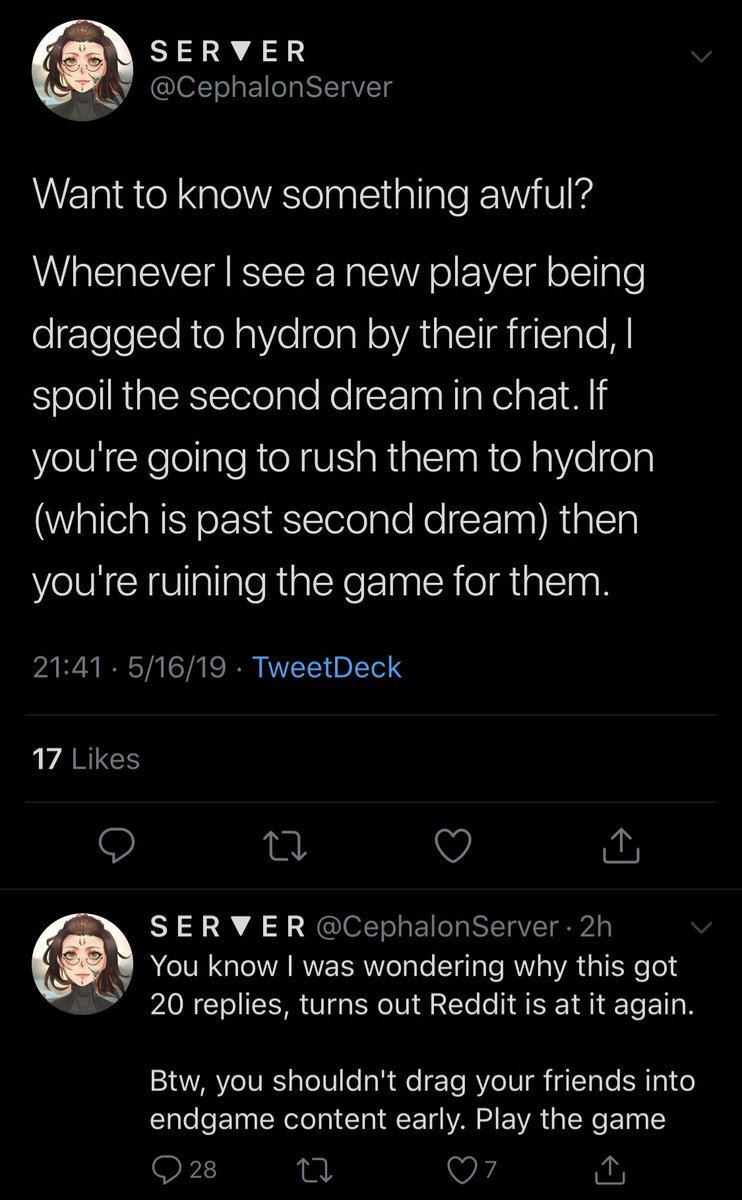Image resolution: width=742 pixels, height=1200 pixels.
Task: View the 17 Likes list
Action: [86, 759]
